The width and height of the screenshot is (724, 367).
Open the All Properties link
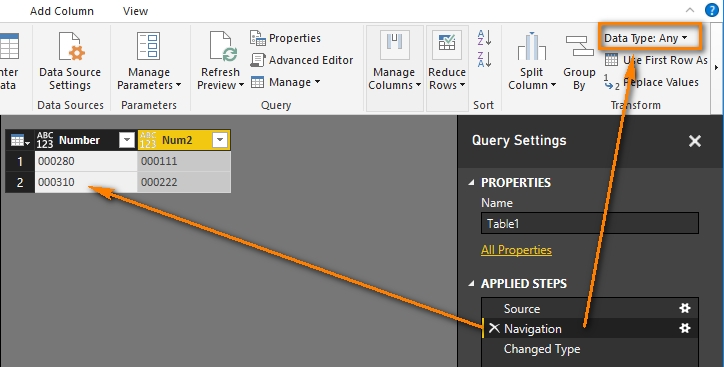pos(516,250)
